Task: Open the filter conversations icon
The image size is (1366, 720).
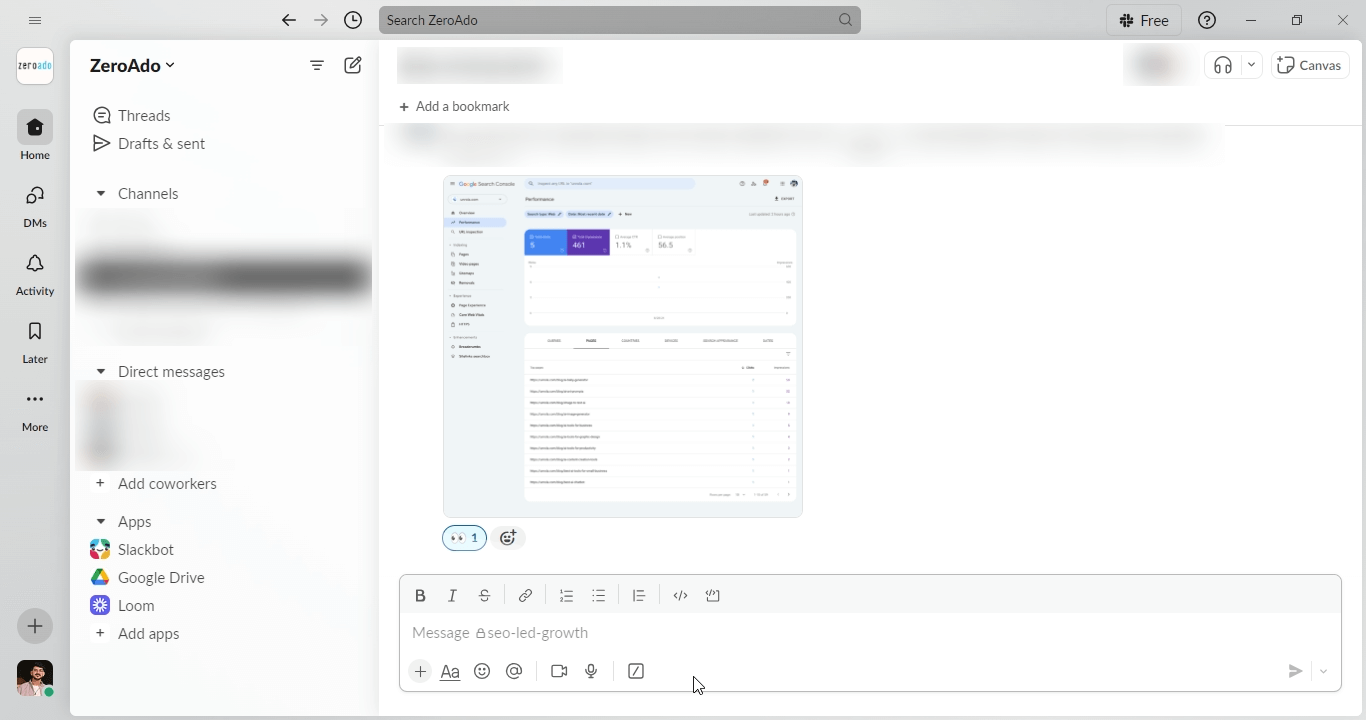Action: [x=317, y=65]
